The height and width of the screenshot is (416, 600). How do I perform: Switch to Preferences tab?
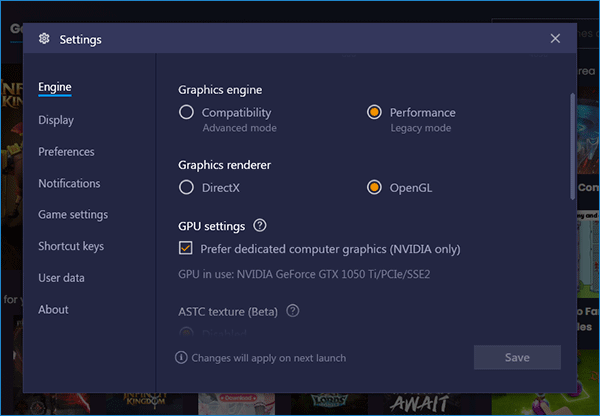[x=66, y=152]
